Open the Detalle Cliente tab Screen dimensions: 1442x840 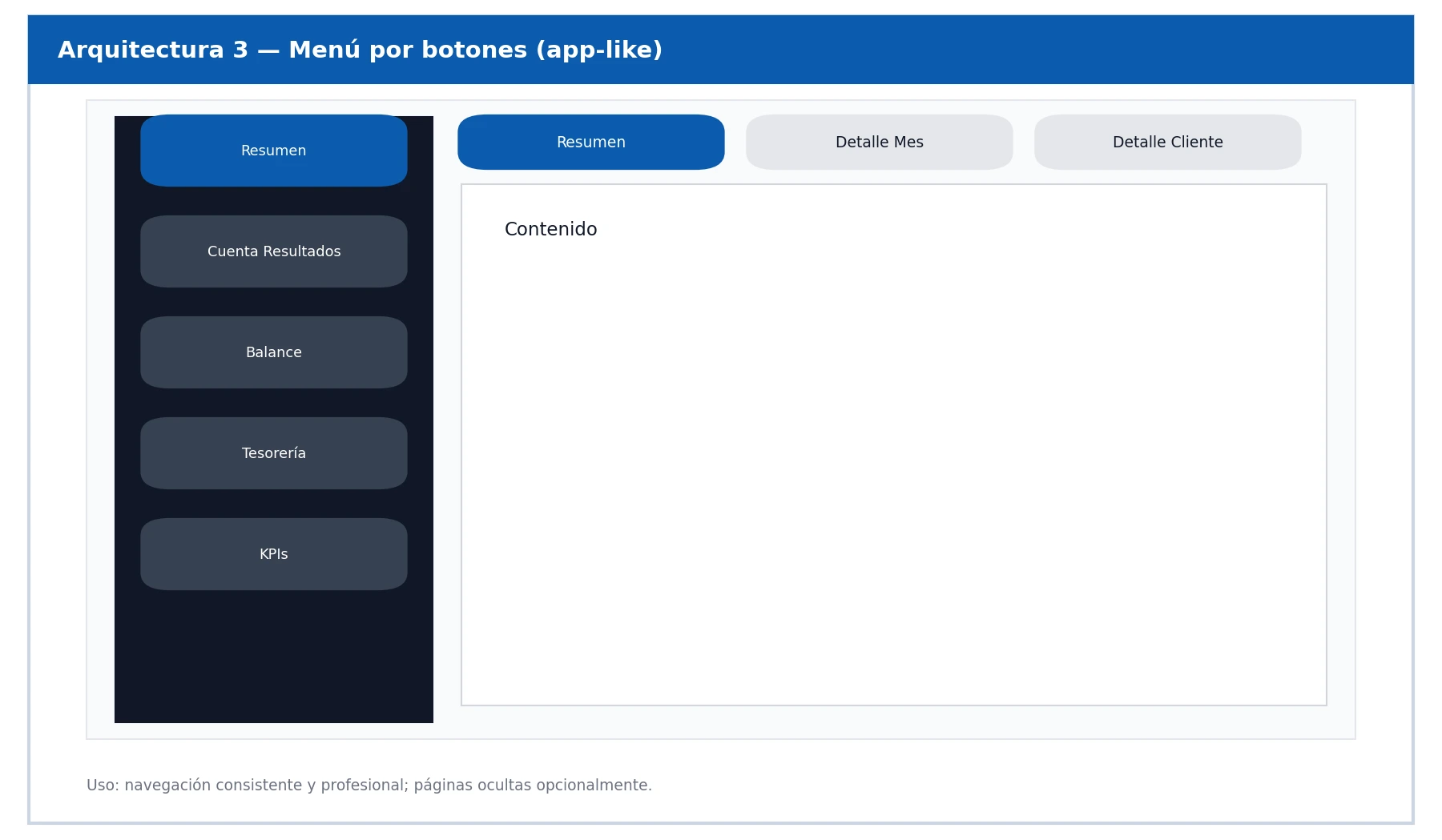(x=1167, y=143)
